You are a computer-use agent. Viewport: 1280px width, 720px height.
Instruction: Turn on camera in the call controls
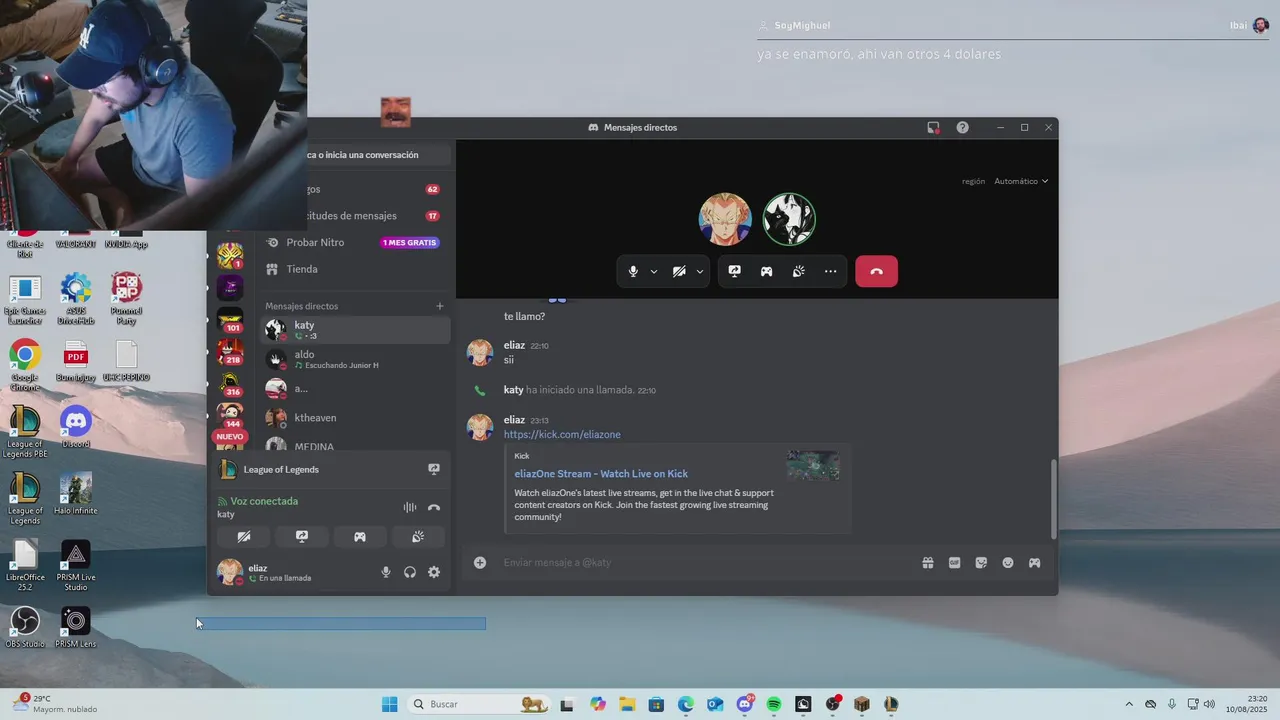point(679,271)
